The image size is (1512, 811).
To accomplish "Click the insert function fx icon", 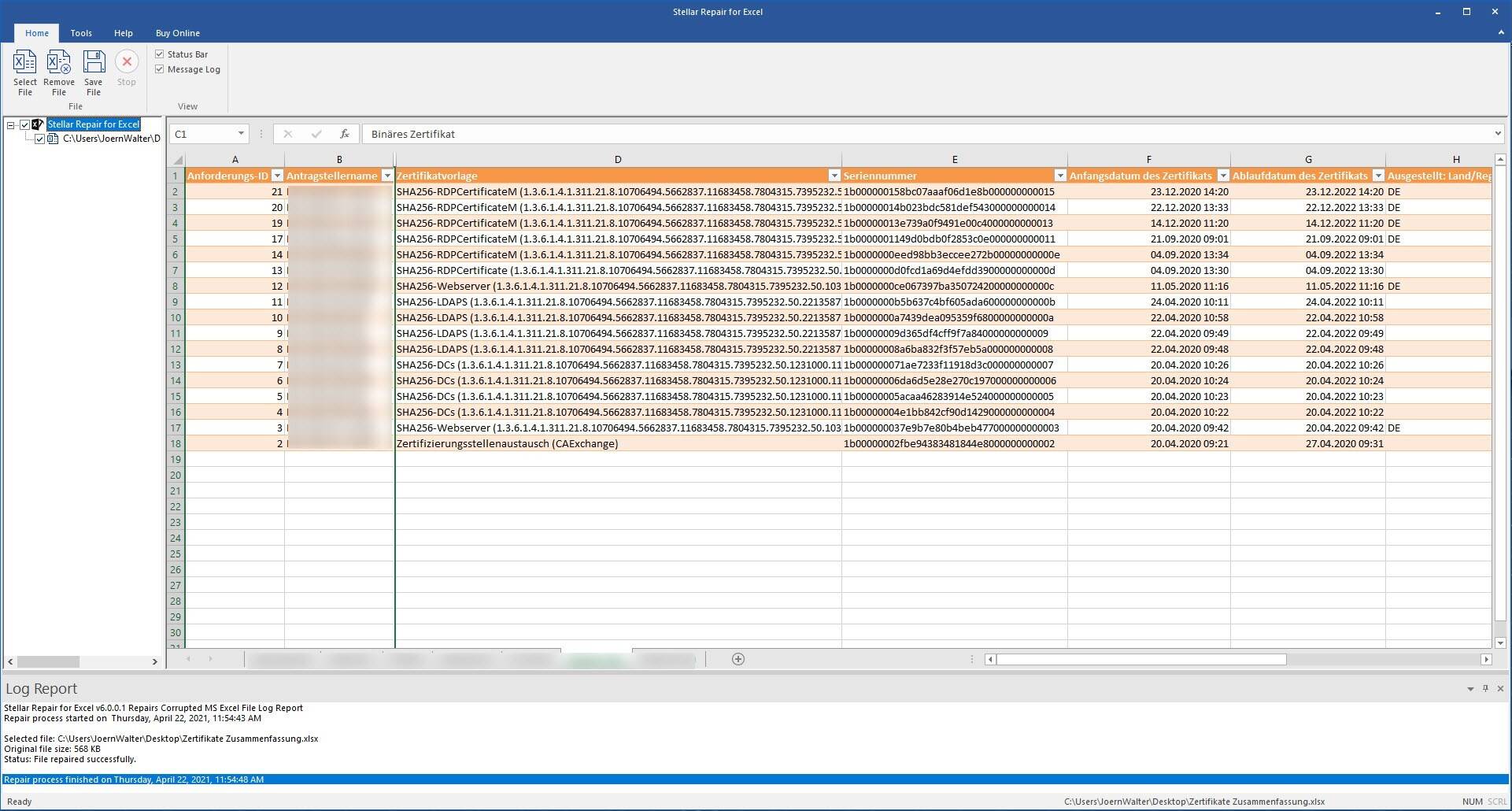I will point(344,134).
